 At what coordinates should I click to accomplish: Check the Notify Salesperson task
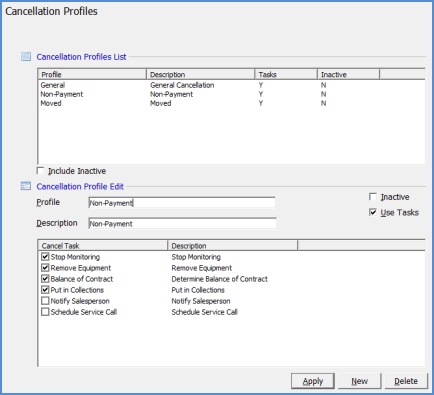45,301
